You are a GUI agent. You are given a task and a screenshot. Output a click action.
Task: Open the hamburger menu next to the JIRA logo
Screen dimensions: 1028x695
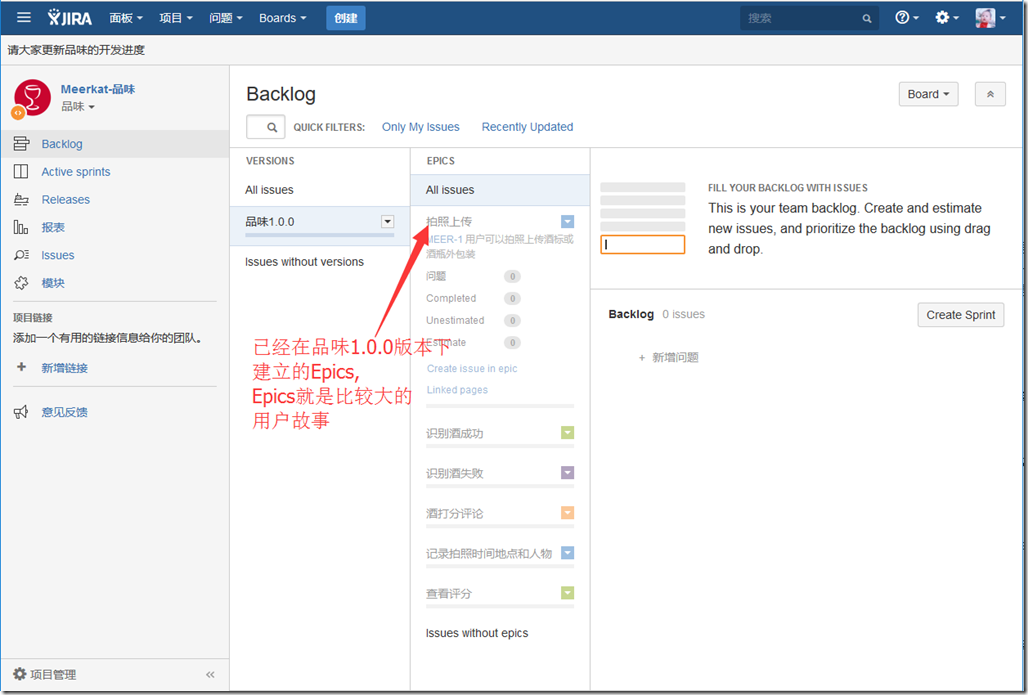24,18
